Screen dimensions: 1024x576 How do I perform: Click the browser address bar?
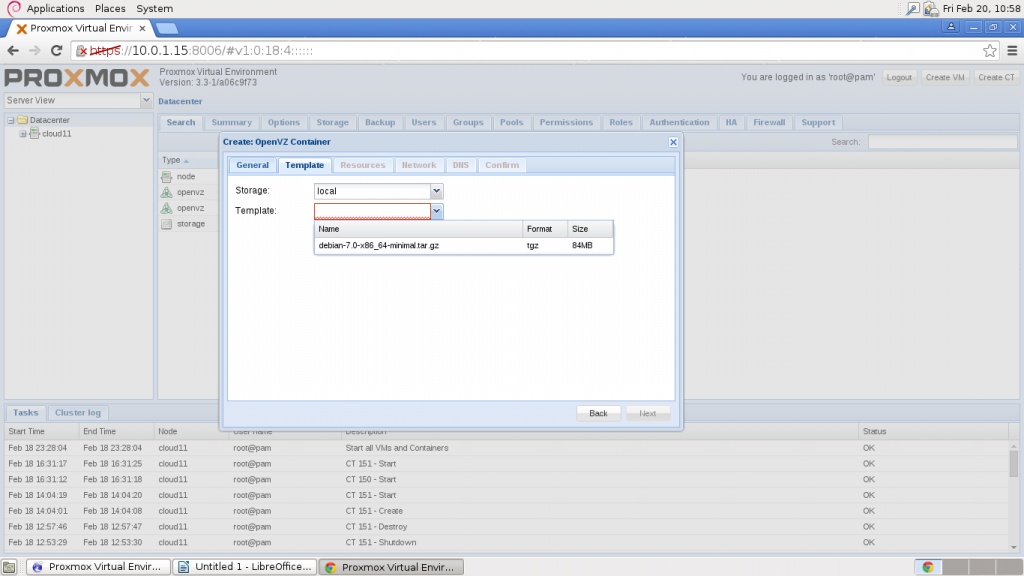tap(532, 50)
